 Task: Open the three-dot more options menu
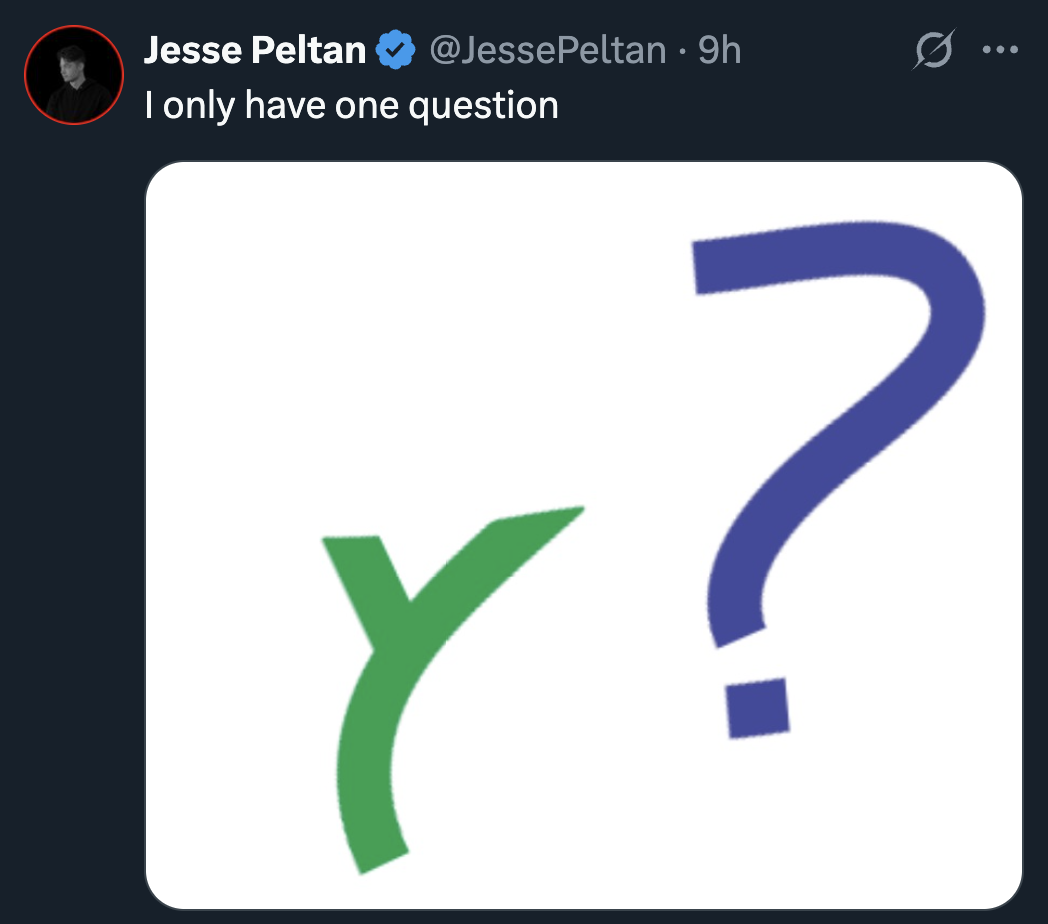(1001, 49)
